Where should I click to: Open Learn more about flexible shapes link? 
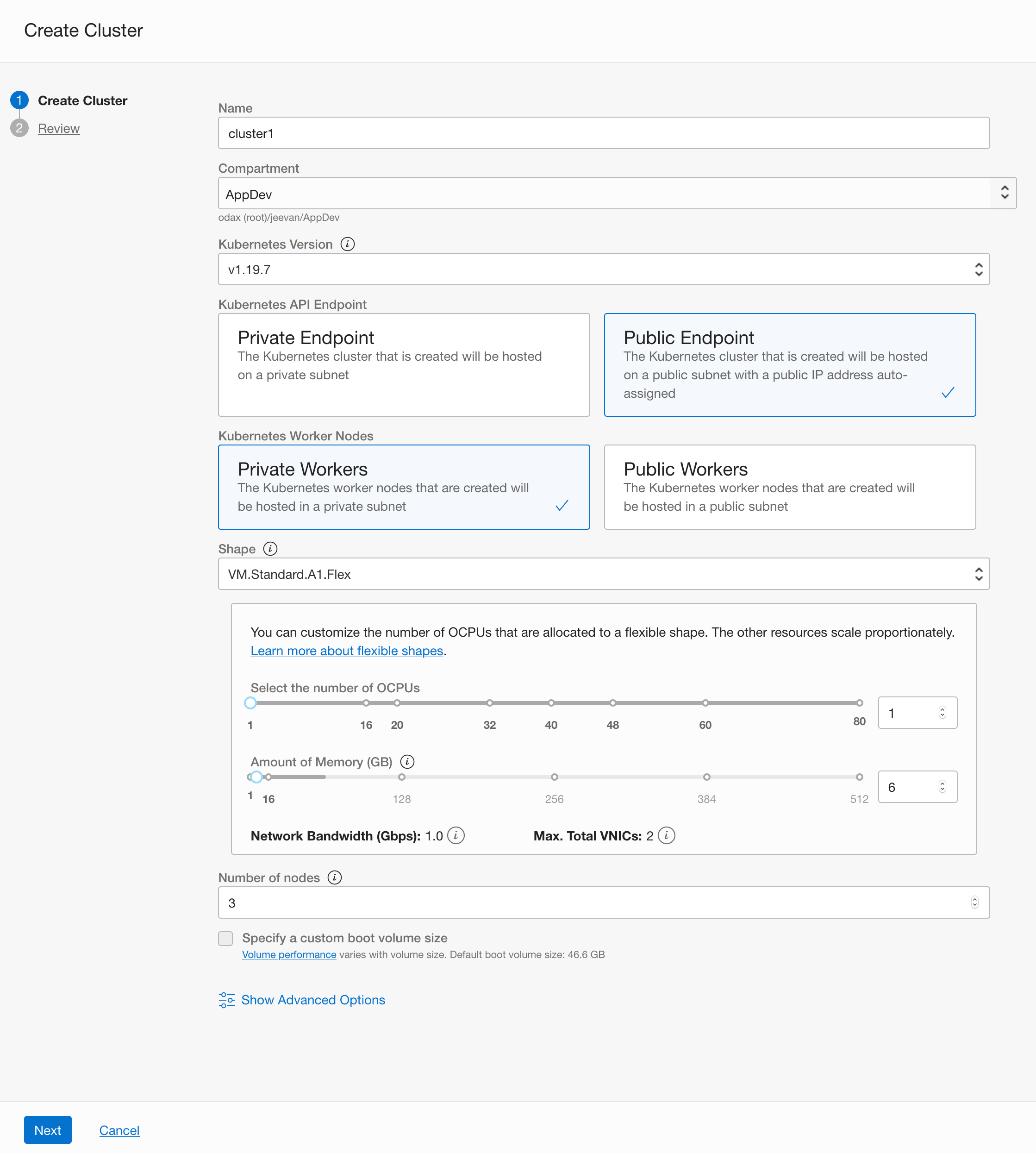347,651
